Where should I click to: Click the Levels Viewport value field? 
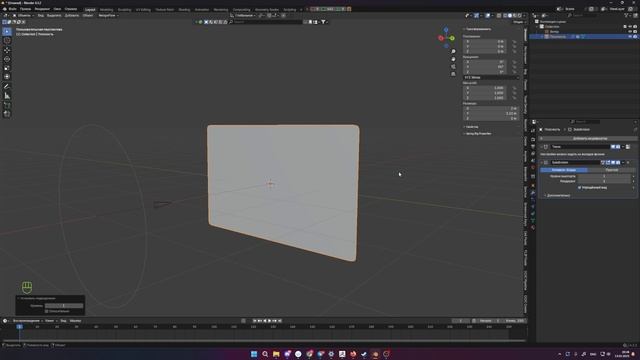click(x=604, y=176)
